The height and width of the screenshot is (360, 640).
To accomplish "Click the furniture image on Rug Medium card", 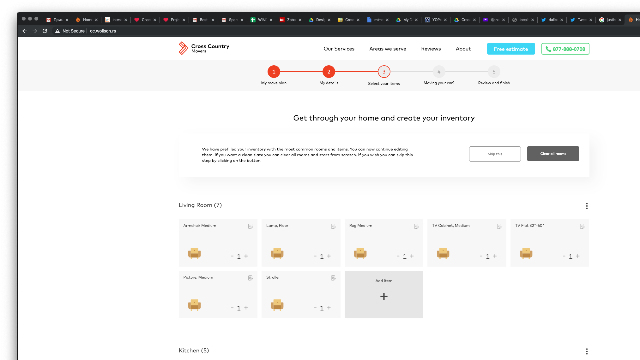I will click(x=360, y=253).
